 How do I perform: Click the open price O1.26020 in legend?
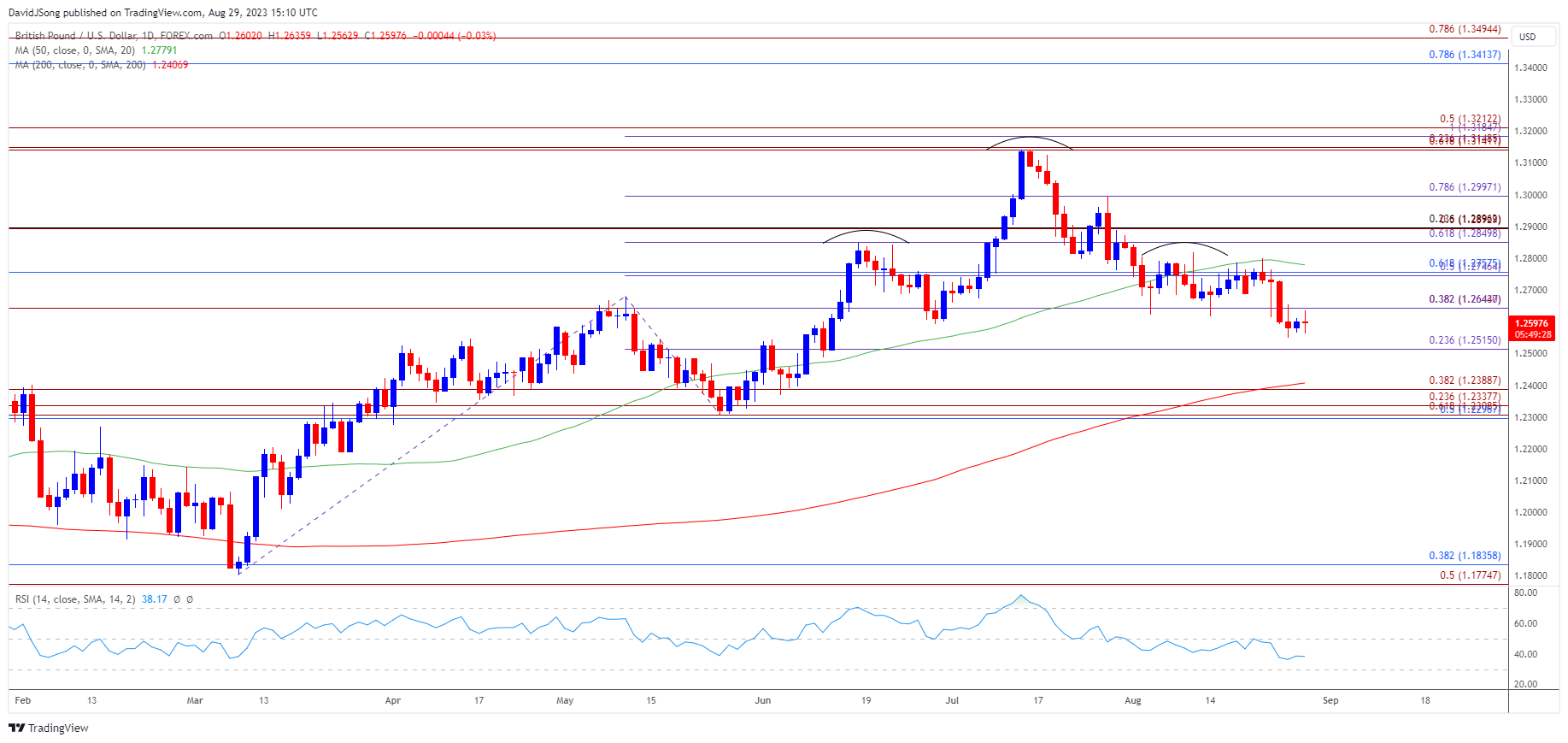pos(242,36)
